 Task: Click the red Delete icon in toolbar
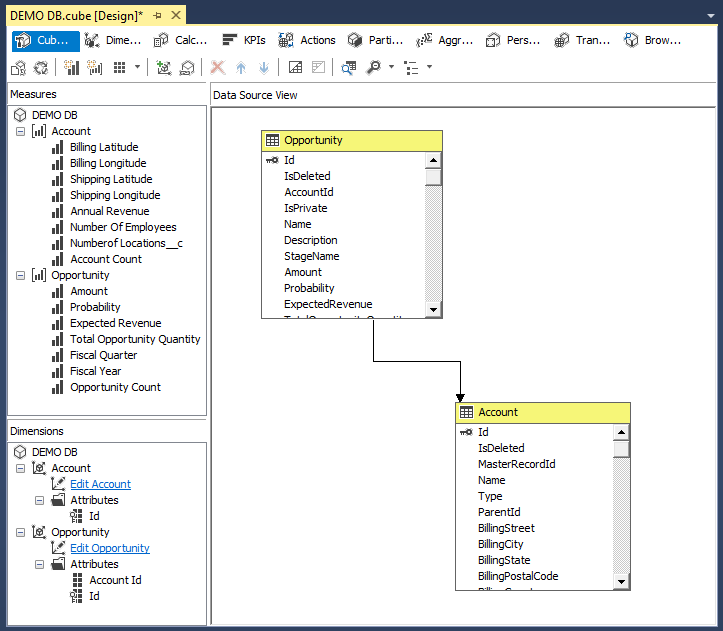point(217,67)
